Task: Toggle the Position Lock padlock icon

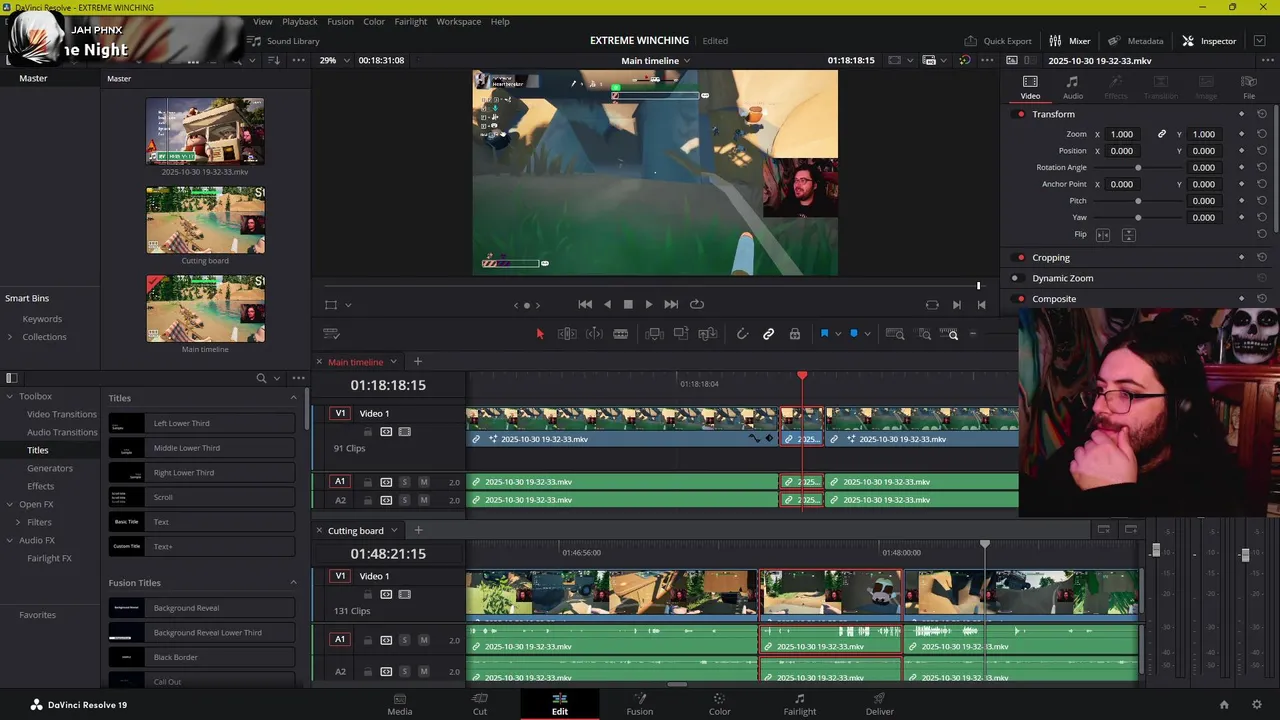Action: [x=795, y=334]
